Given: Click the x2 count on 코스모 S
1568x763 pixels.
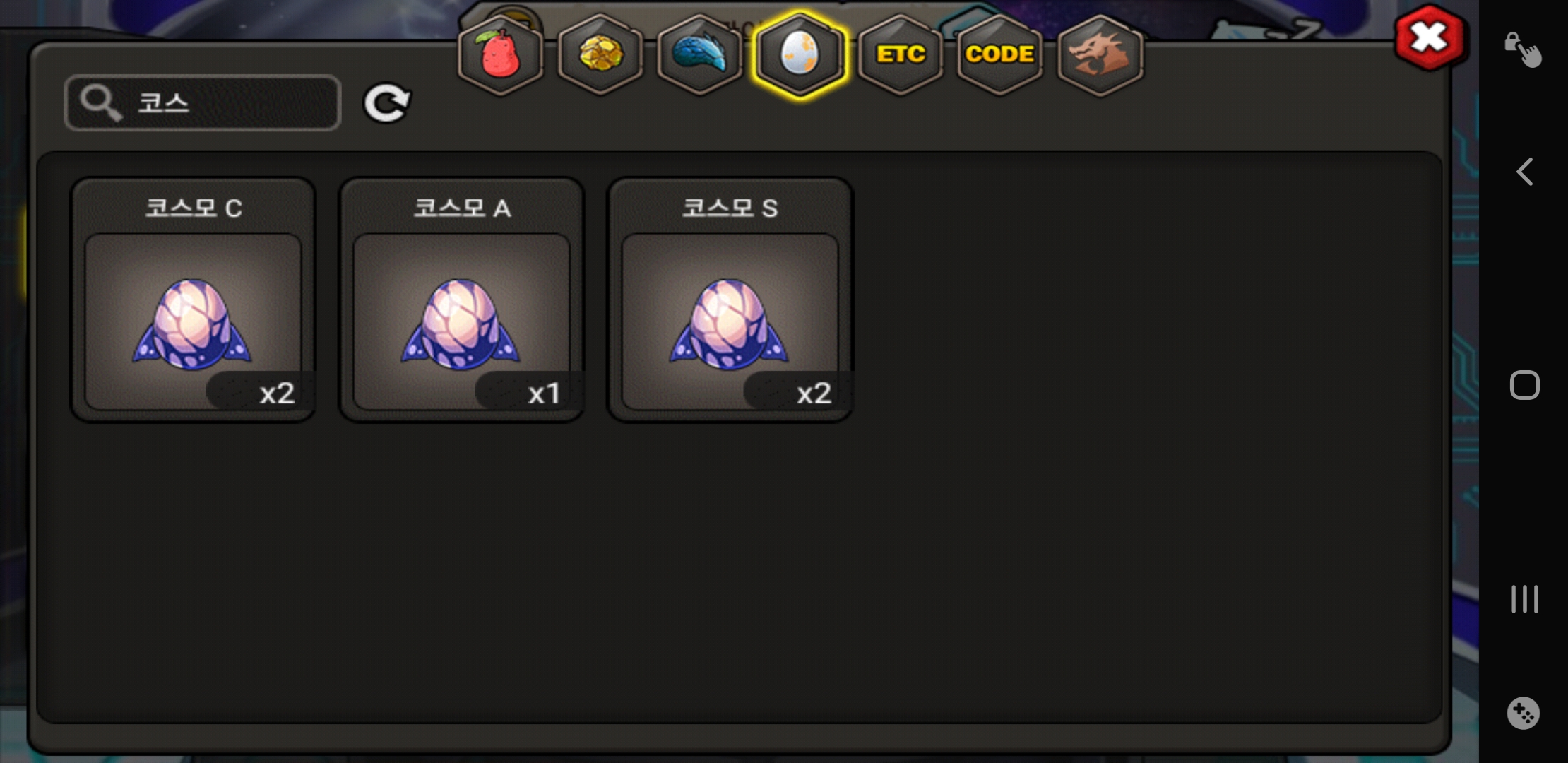Looking at the screenshot, I should (x=814, y=393).
